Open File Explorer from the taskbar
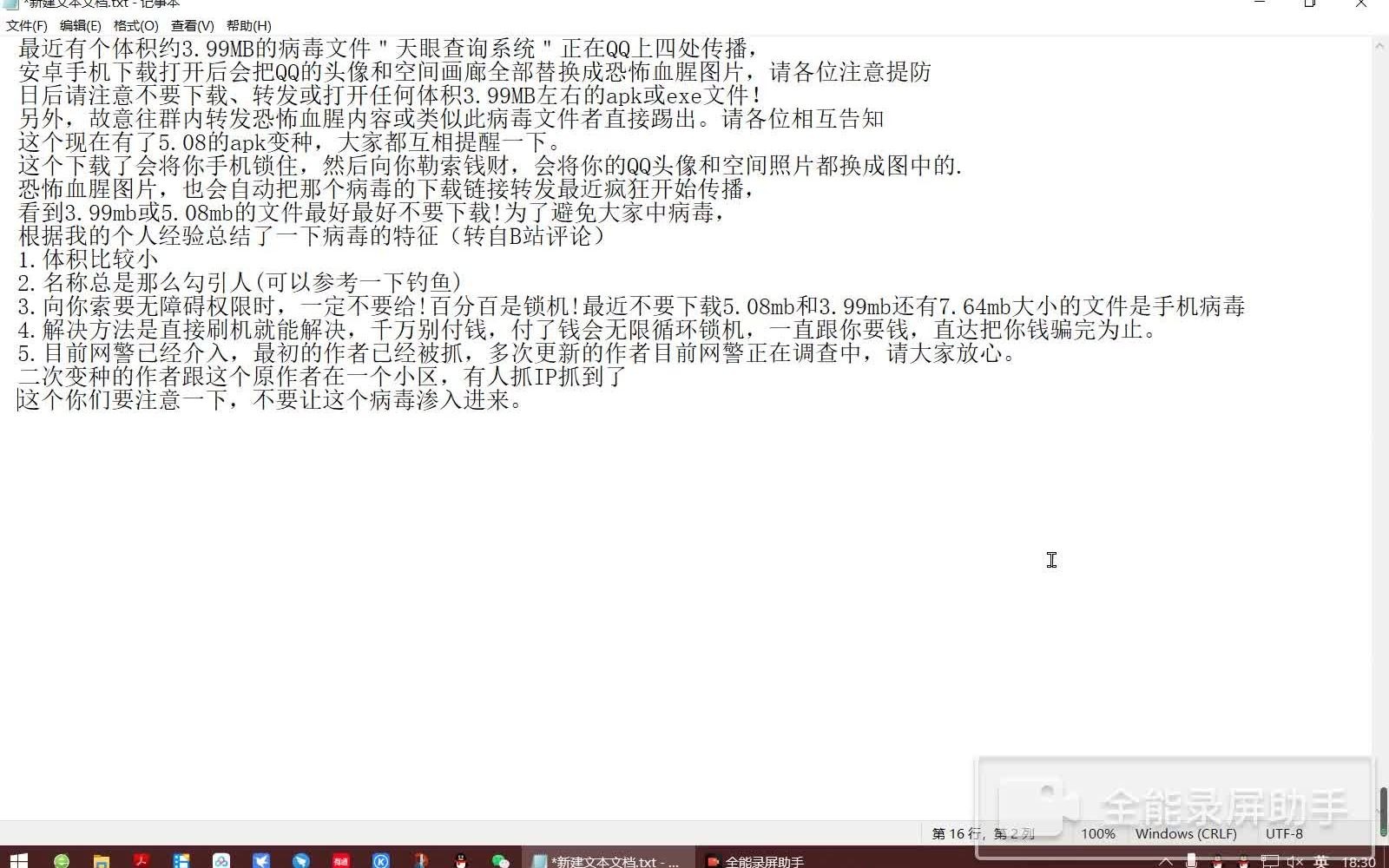1389x868 pixels. tap(101, 860)
